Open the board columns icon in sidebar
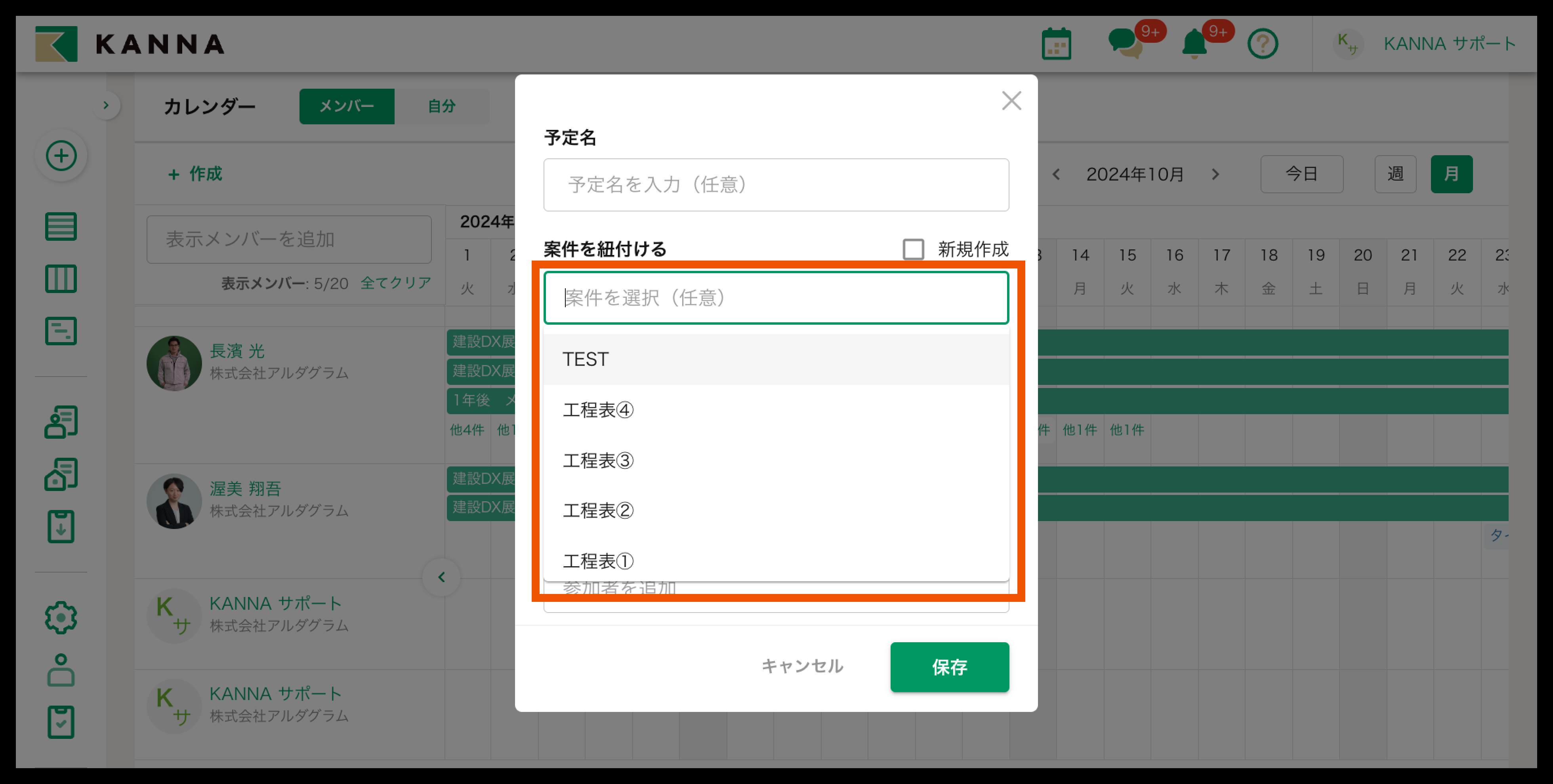The height and width of the screenshot is (784, 1553). 61,279
